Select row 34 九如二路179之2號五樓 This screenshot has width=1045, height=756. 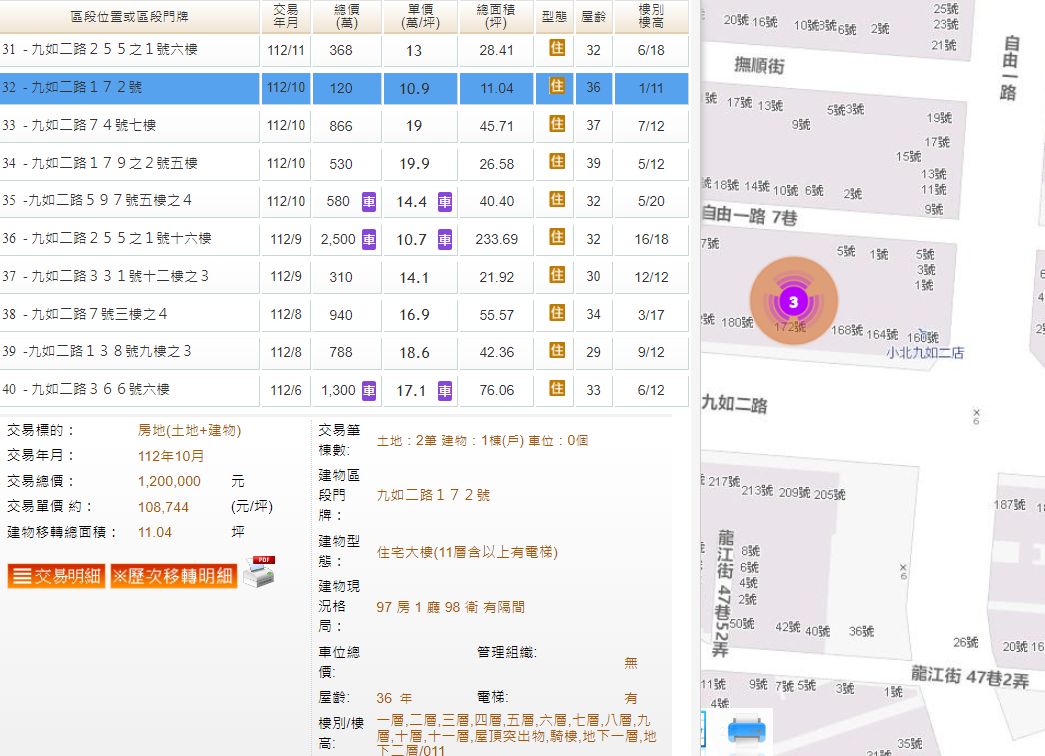344,163
